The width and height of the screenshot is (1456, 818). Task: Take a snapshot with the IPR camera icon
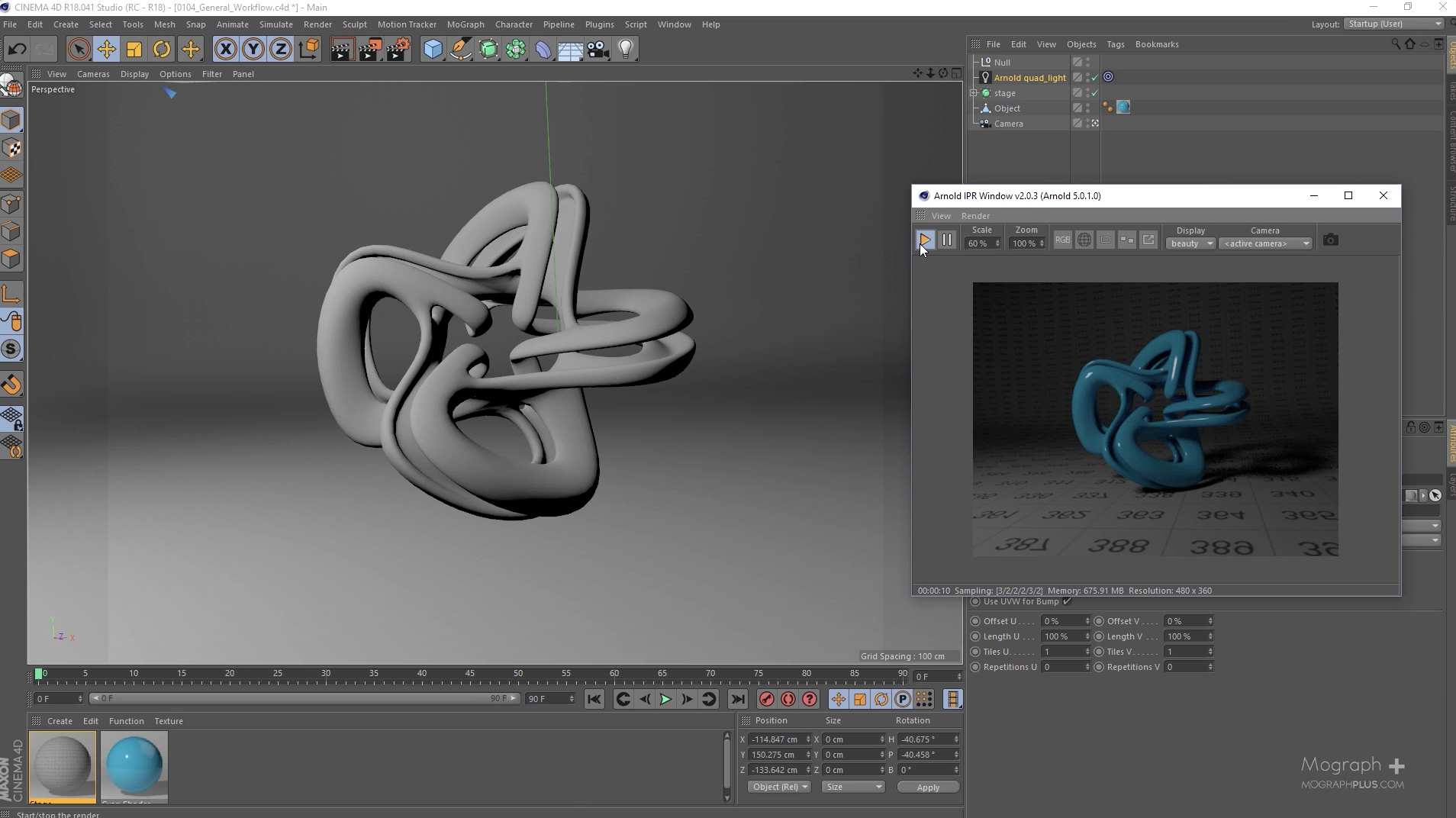coord(1330,240)
